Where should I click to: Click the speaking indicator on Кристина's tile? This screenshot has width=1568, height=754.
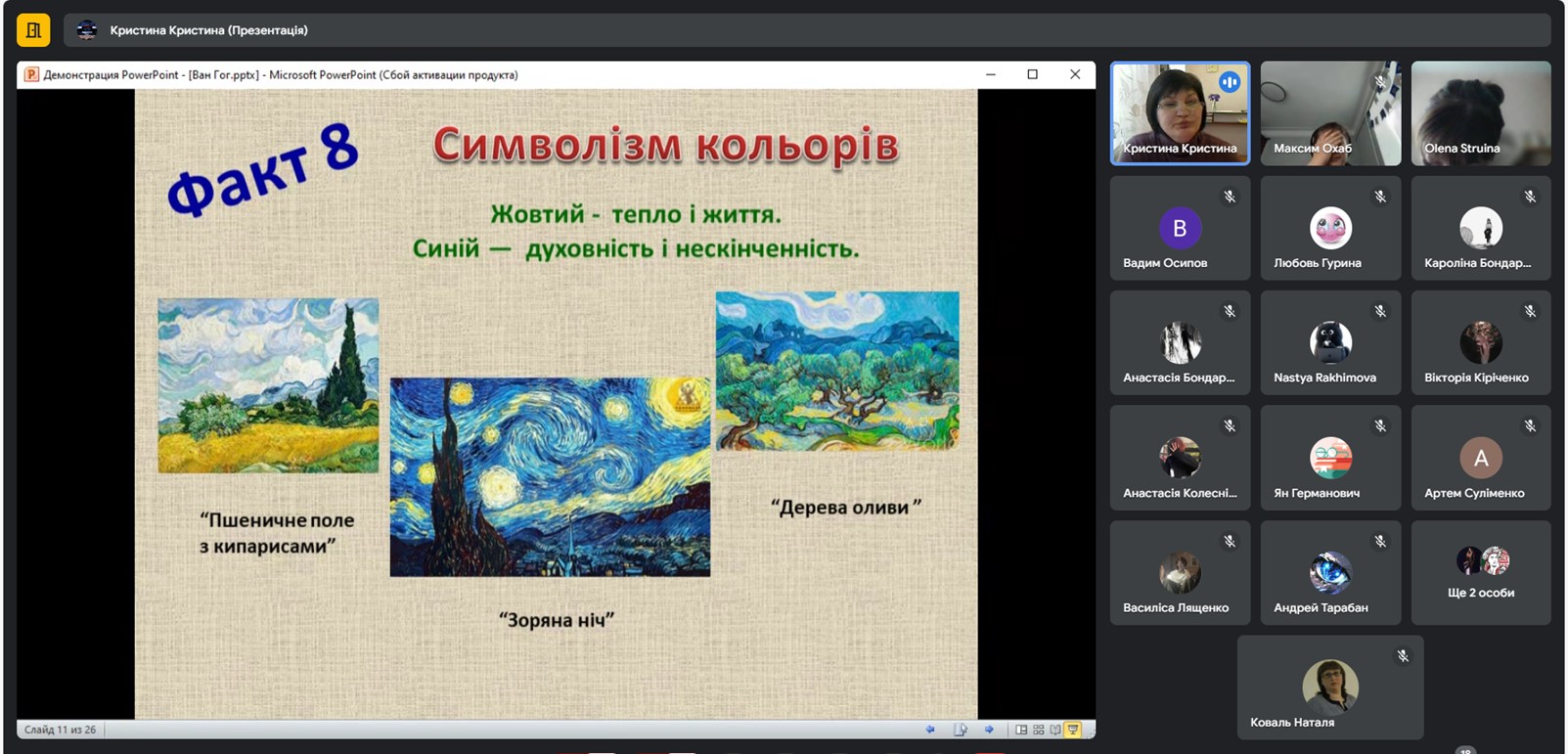point(1230,83)
